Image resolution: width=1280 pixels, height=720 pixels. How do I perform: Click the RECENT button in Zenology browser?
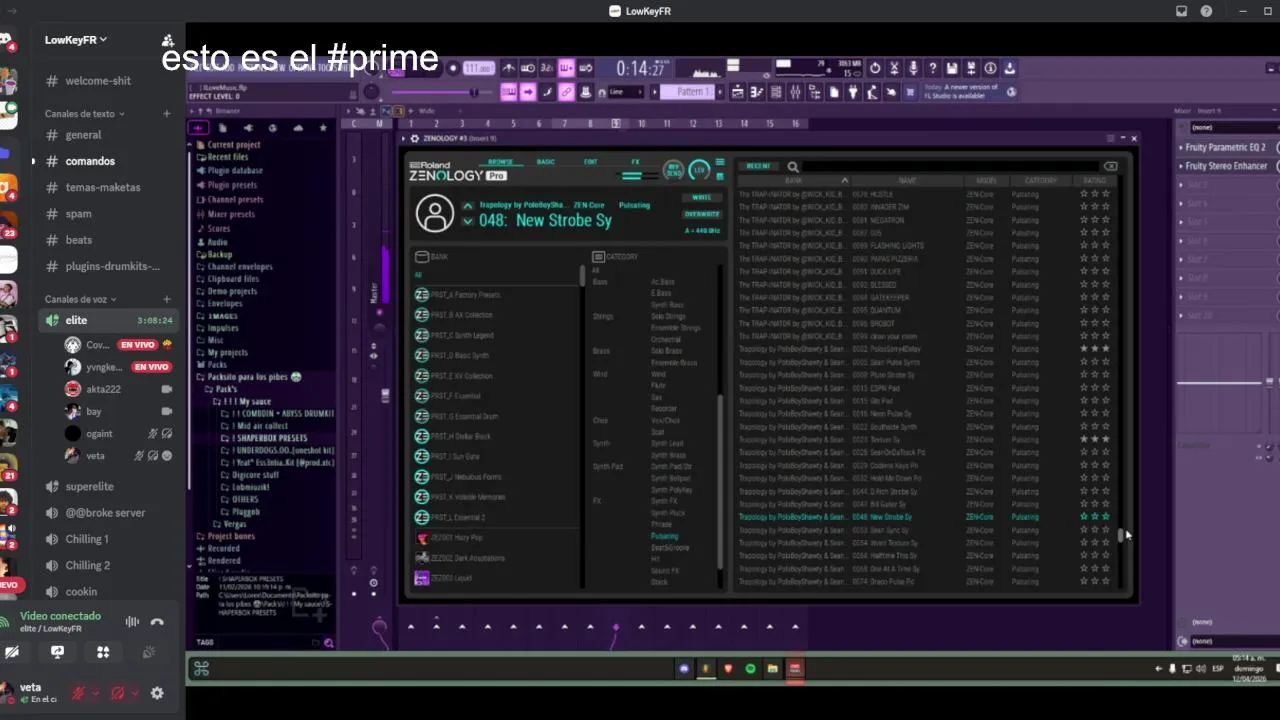click(758, 167)
